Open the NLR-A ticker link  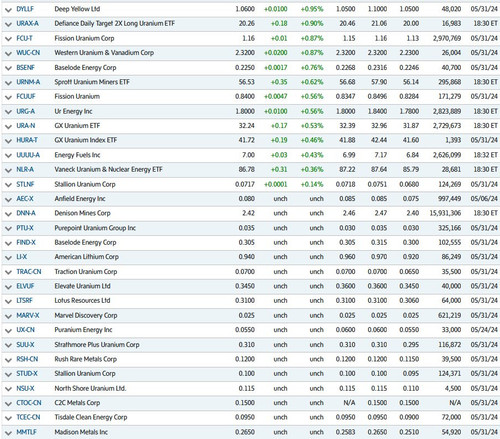coord(25,169)
